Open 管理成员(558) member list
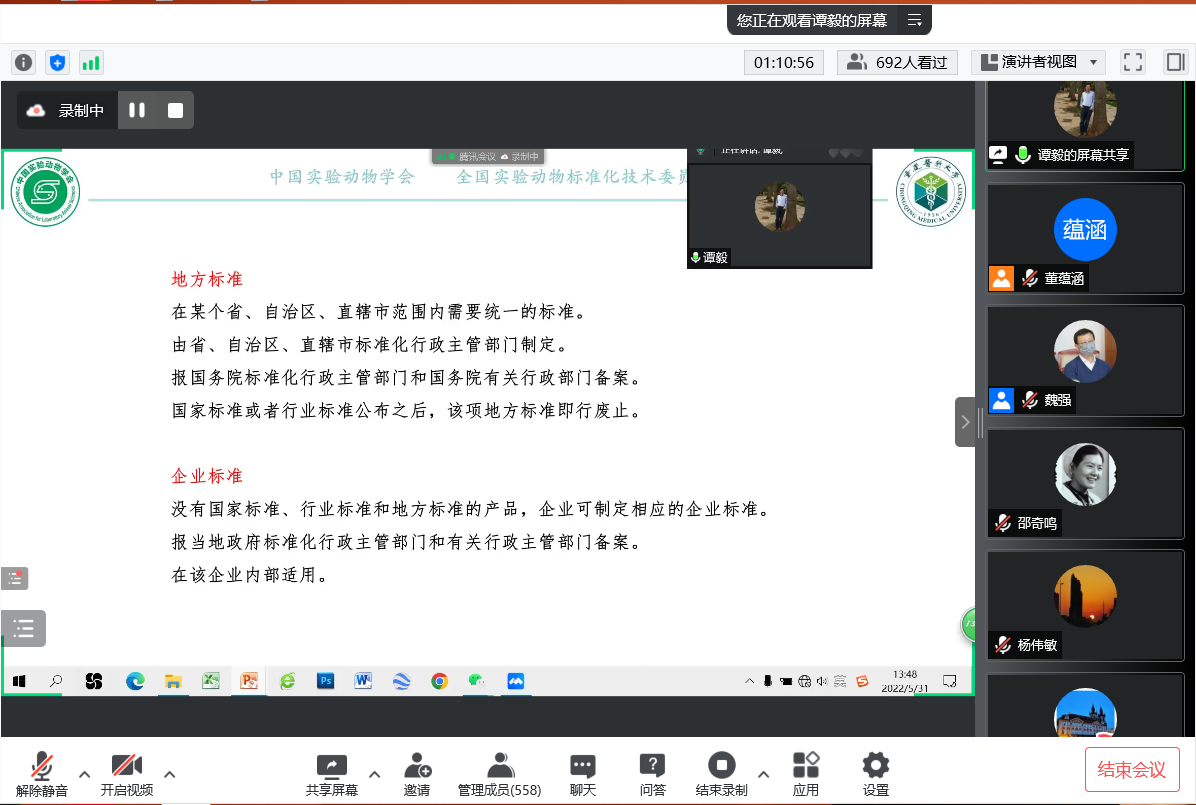This screenshot has height=805, width=1196. [x=499, y=774]
